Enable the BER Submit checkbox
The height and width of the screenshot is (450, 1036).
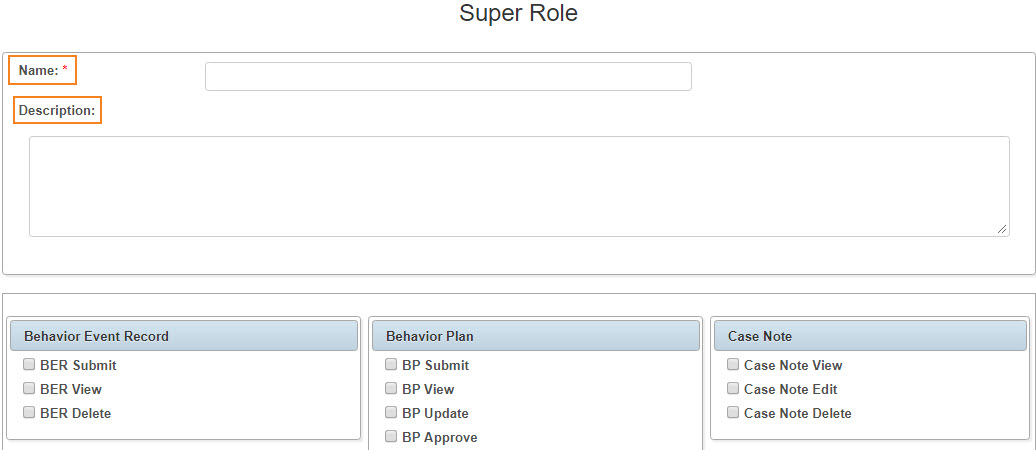(29, 364)
